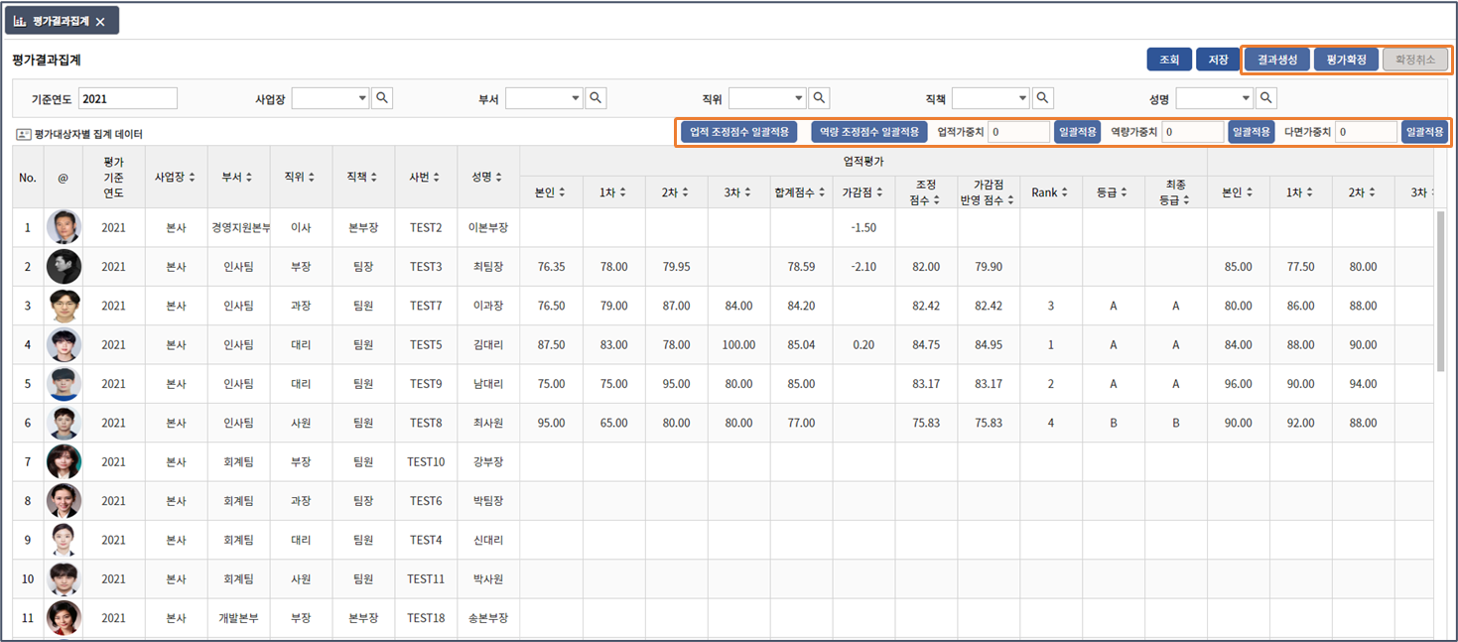Click the search icon next to 사업장
This screenshot has height=642, width=1458.
point(382,98)
